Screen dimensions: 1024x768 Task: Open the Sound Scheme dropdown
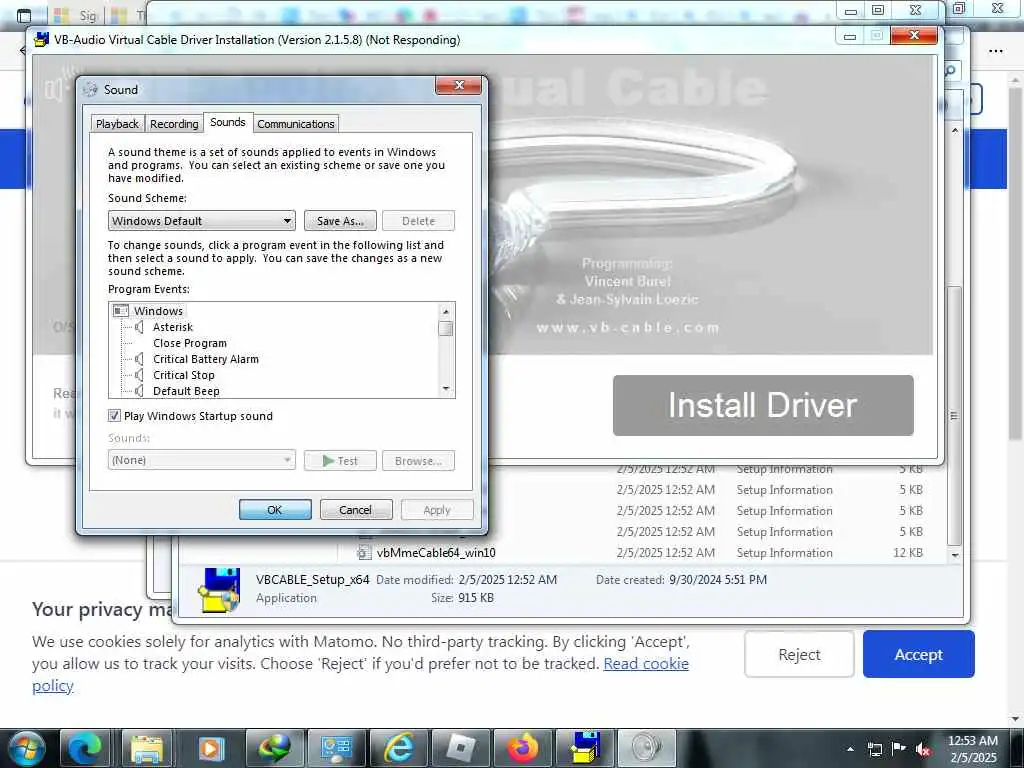pos(202,221)
